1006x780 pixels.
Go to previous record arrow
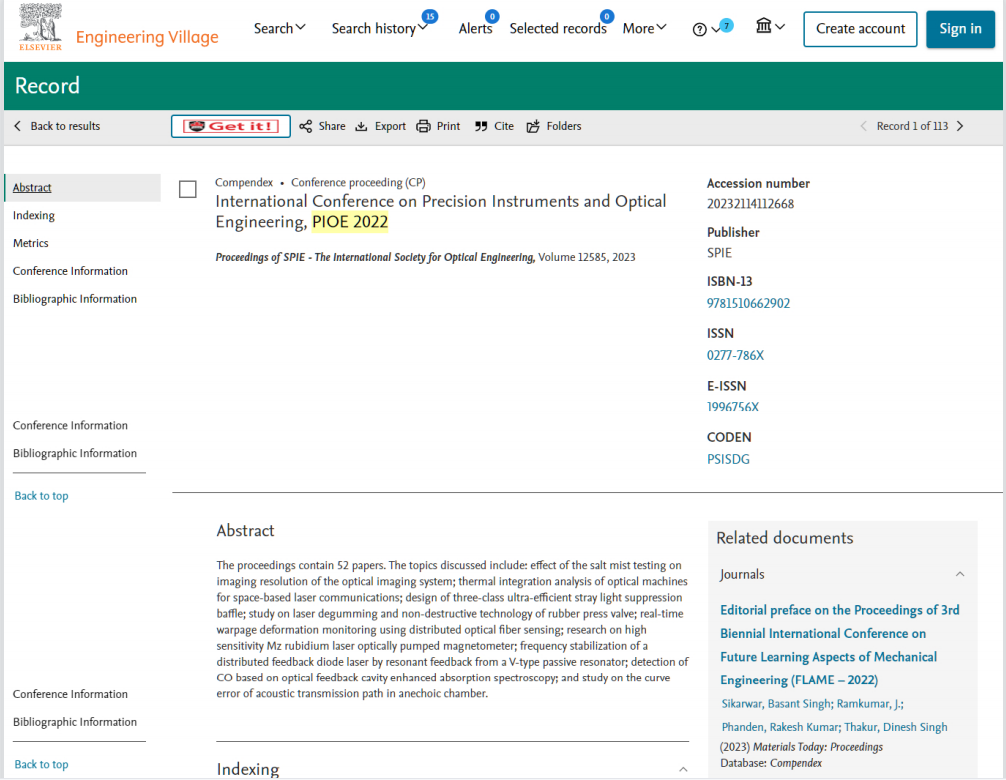(864, 126)
